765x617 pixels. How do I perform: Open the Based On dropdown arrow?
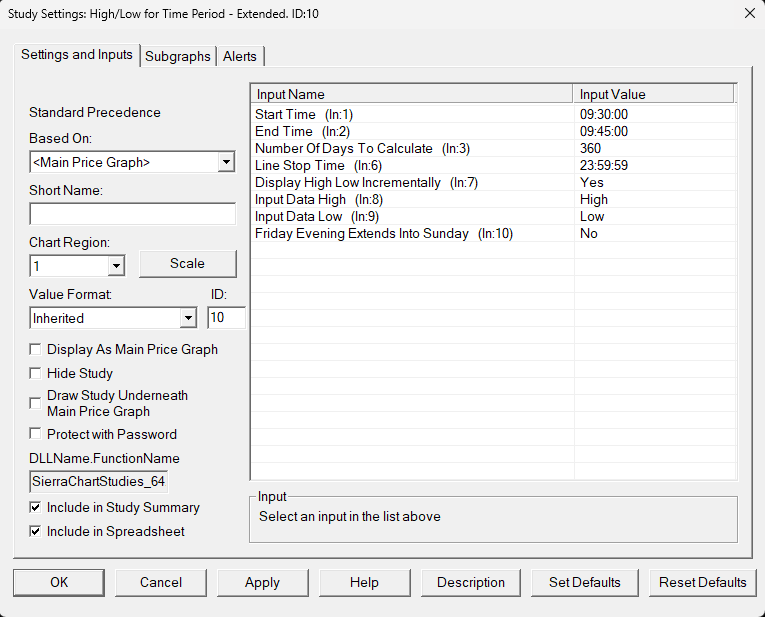(226, 162)
